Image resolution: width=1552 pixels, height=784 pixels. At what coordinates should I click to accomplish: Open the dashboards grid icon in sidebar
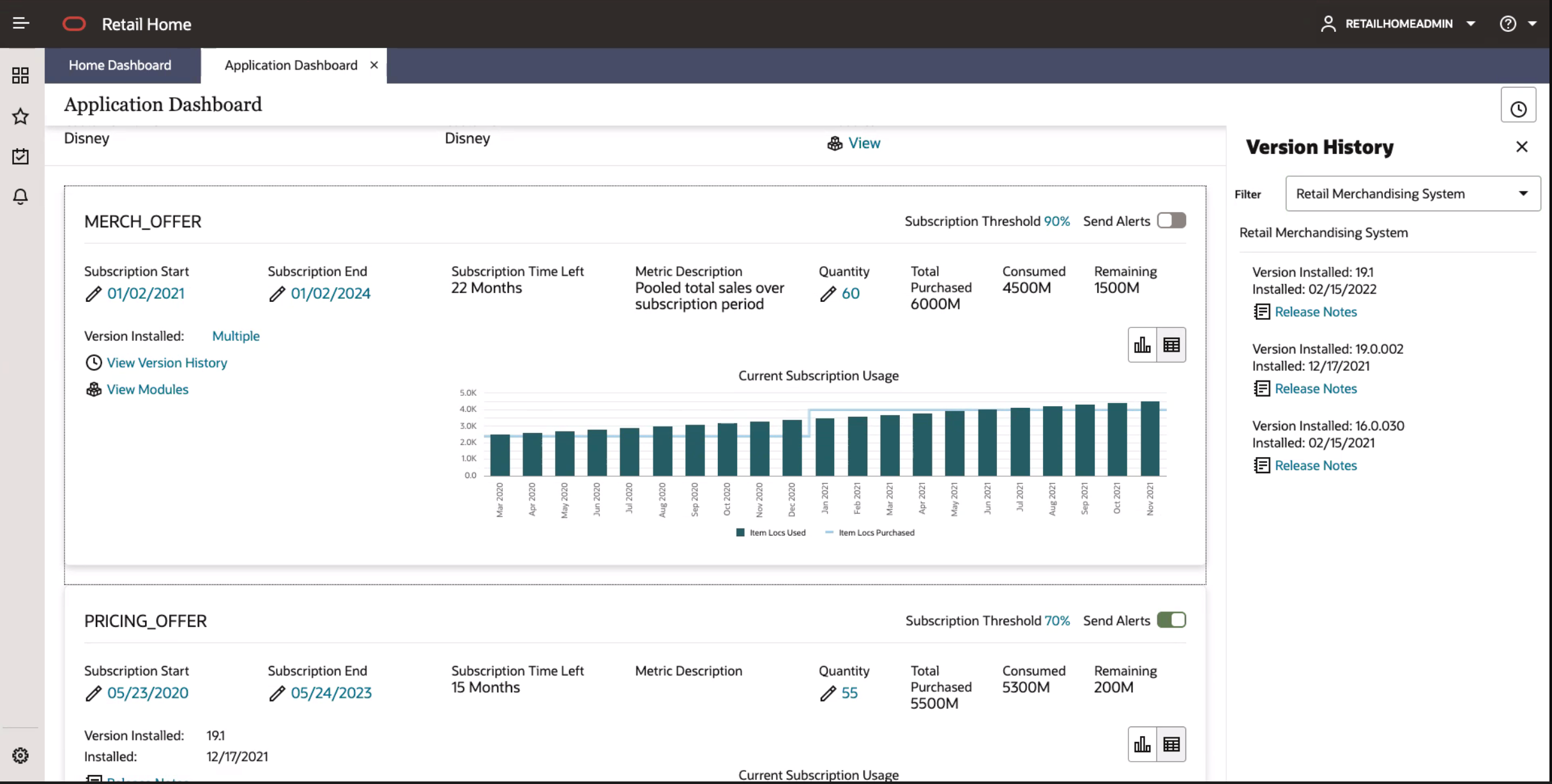click(20, 76)
